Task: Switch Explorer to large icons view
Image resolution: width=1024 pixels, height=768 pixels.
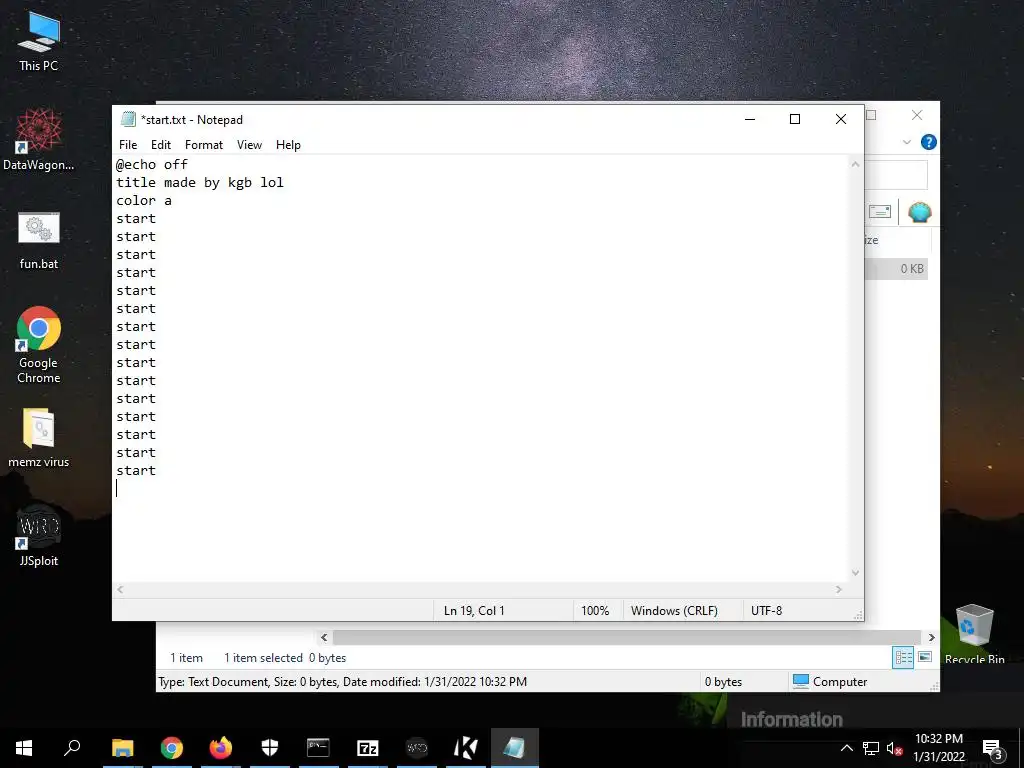Action: (x=925, y=657)
